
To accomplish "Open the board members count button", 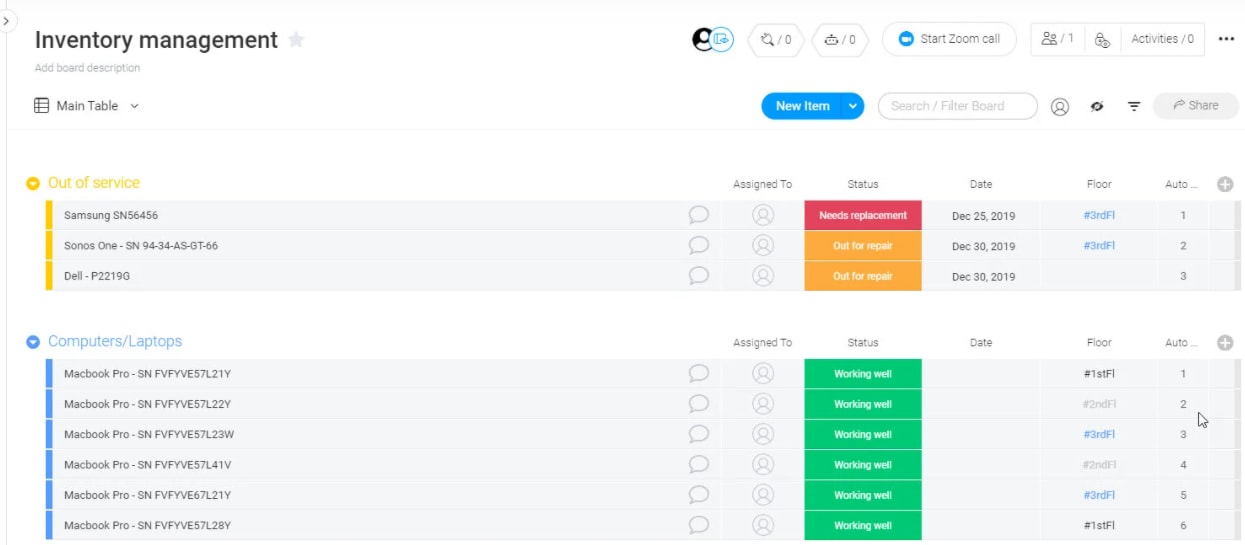I will click(x=1057, y=39).
